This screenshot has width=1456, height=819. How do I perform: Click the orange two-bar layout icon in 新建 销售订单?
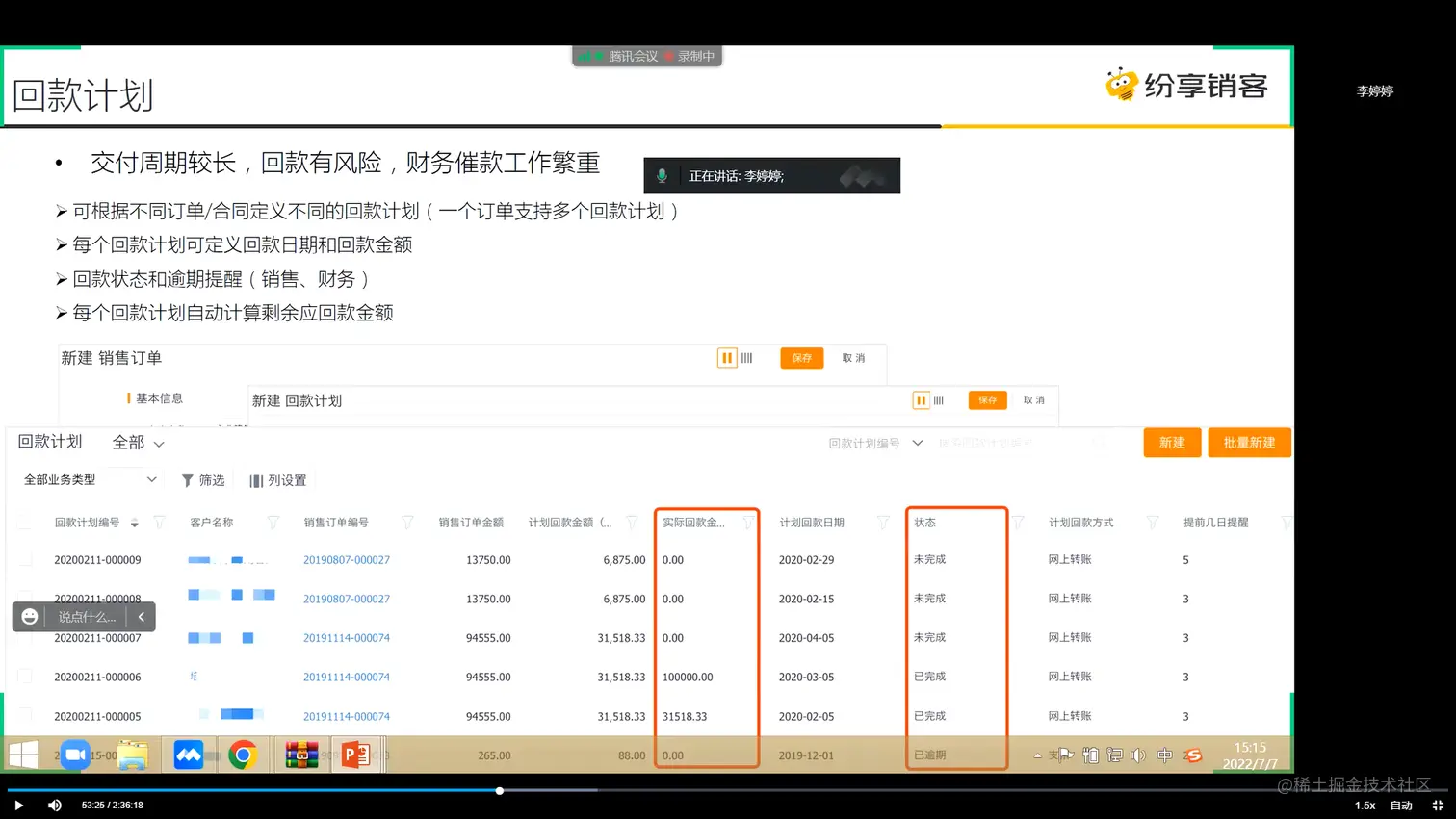point(727,358)
